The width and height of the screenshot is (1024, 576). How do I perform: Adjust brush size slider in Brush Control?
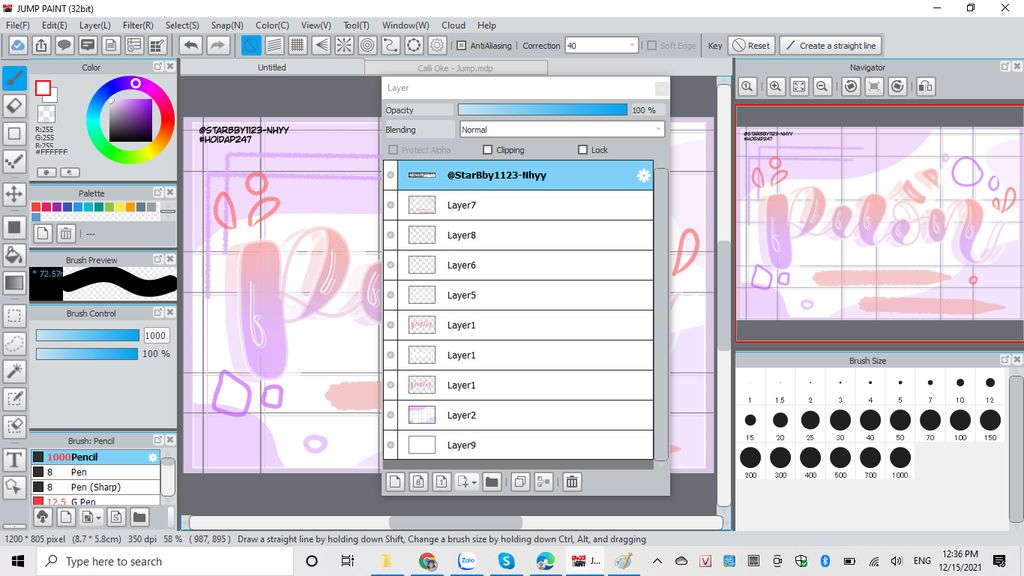pyautogui.click(x=88, y=335)
